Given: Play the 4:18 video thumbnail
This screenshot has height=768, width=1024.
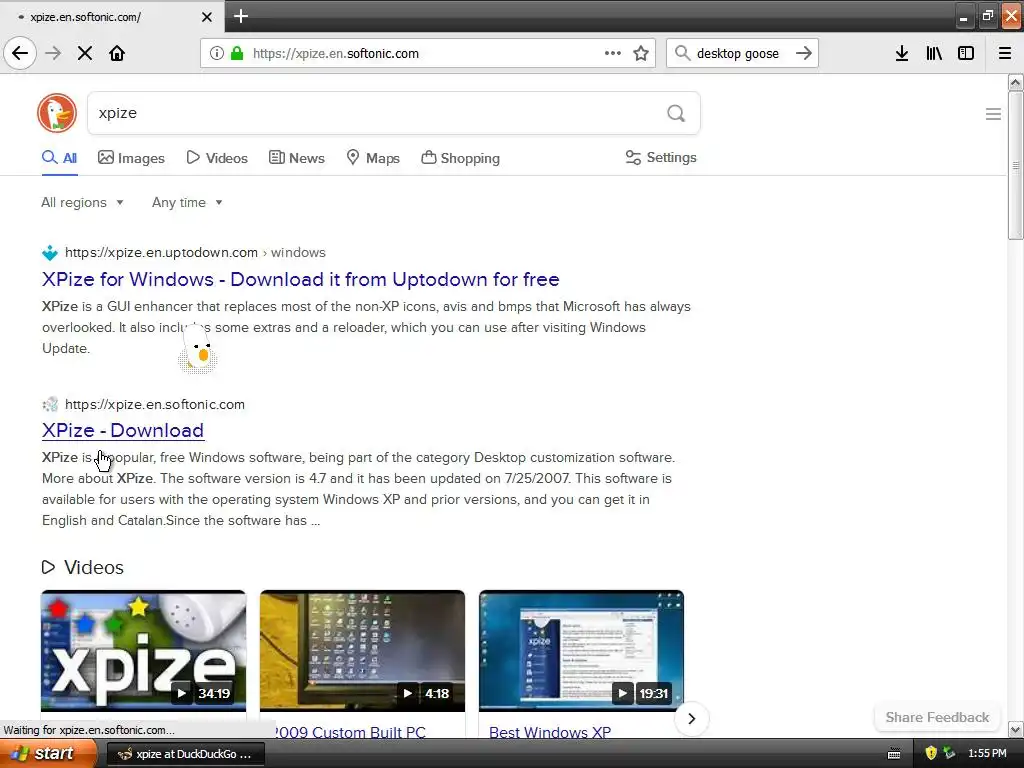Looking at the screenshot, I should click(362, 651).
